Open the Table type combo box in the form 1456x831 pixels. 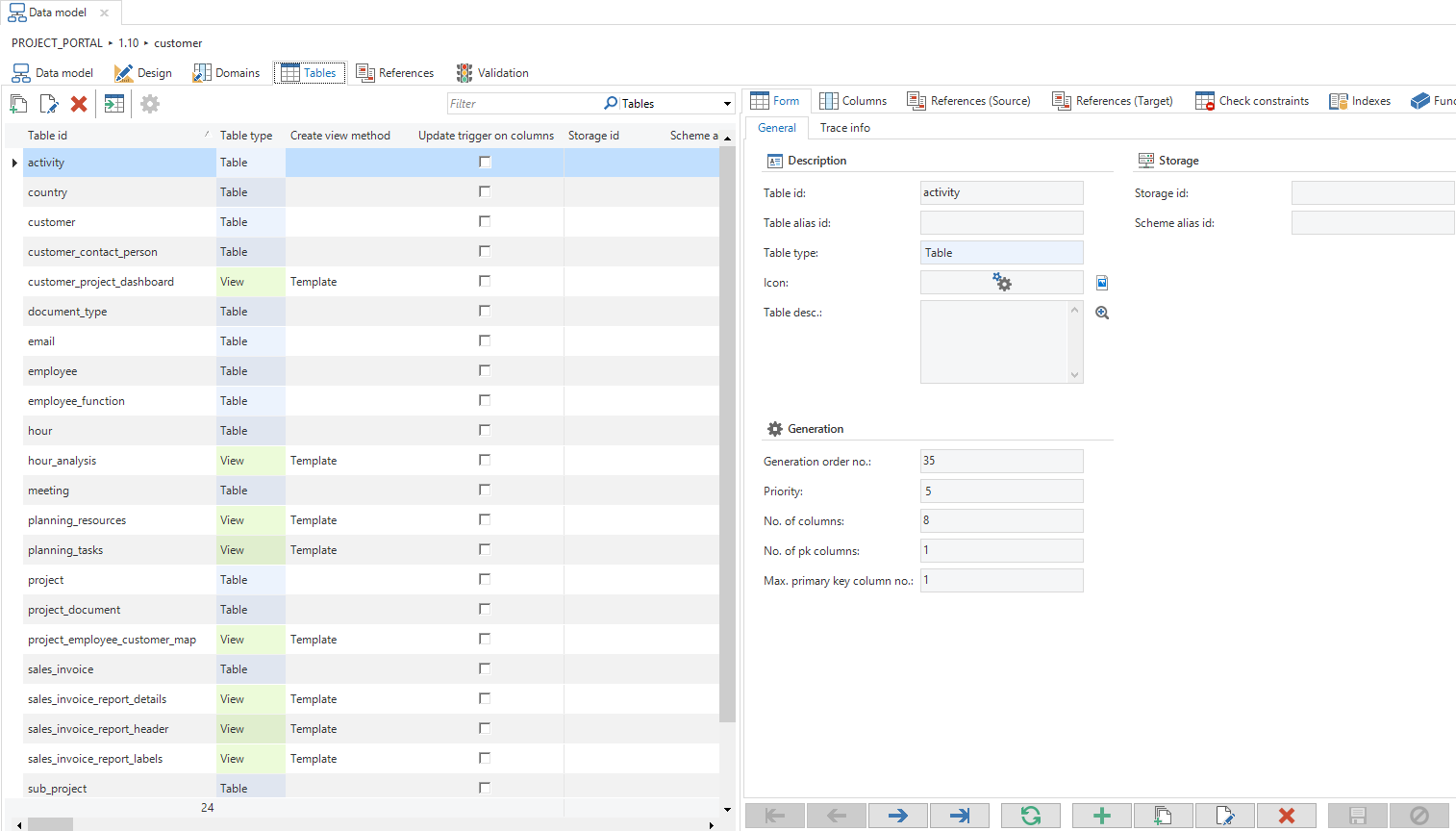1001,253
